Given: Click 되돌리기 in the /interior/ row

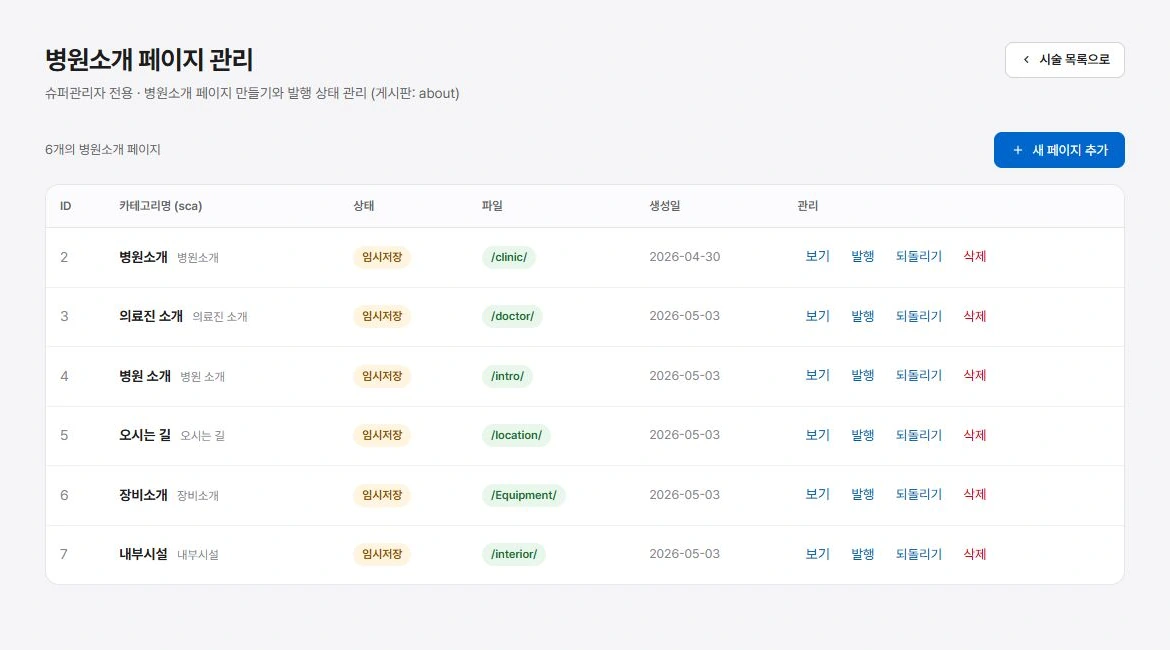Looking at the screenshot, I should tap(919, 554).
